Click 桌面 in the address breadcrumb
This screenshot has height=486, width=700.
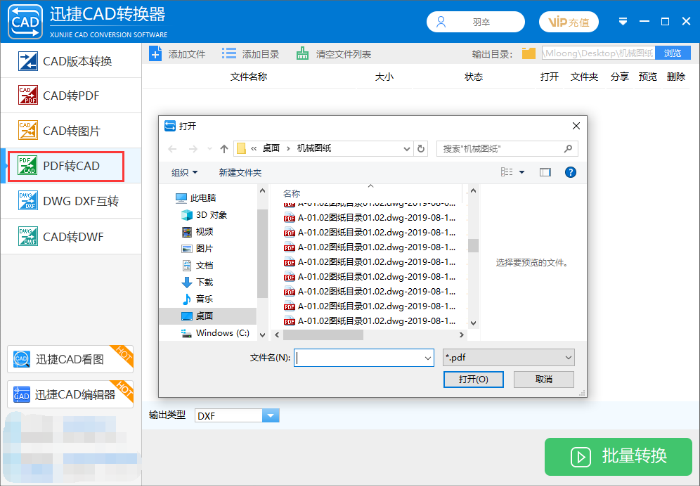(x=271, y=148)
